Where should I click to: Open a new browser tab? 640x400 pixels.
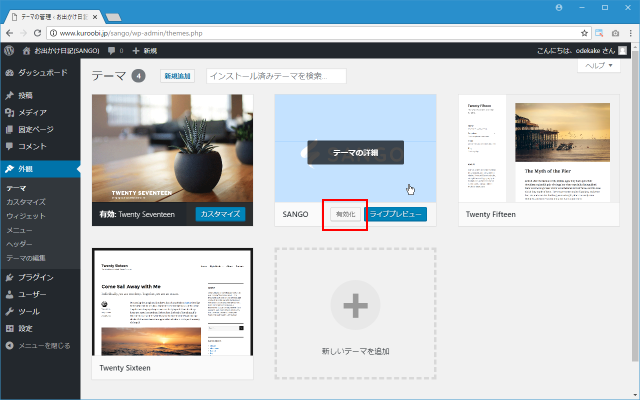[113, 17]
